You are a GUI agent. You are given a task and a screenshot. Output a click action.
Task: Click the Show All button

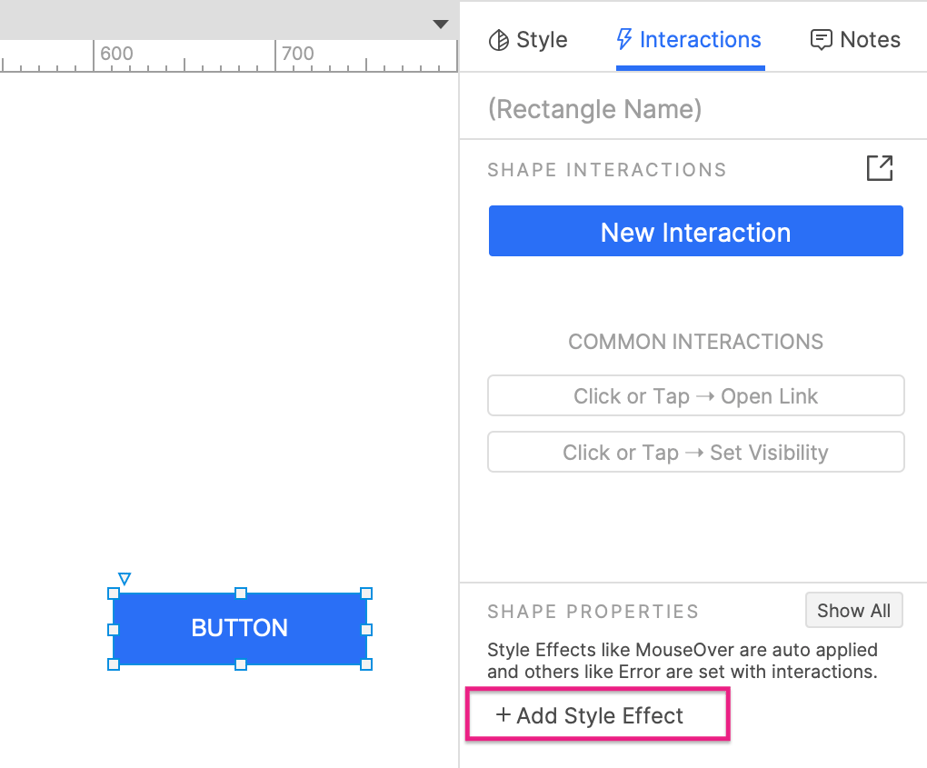[853, 610]
